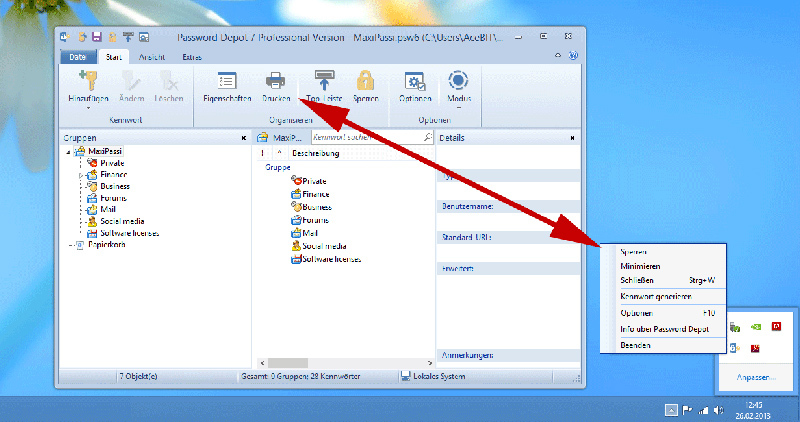800x422 pixels.
Task: Close the Details panel
Action: (572, 138)
